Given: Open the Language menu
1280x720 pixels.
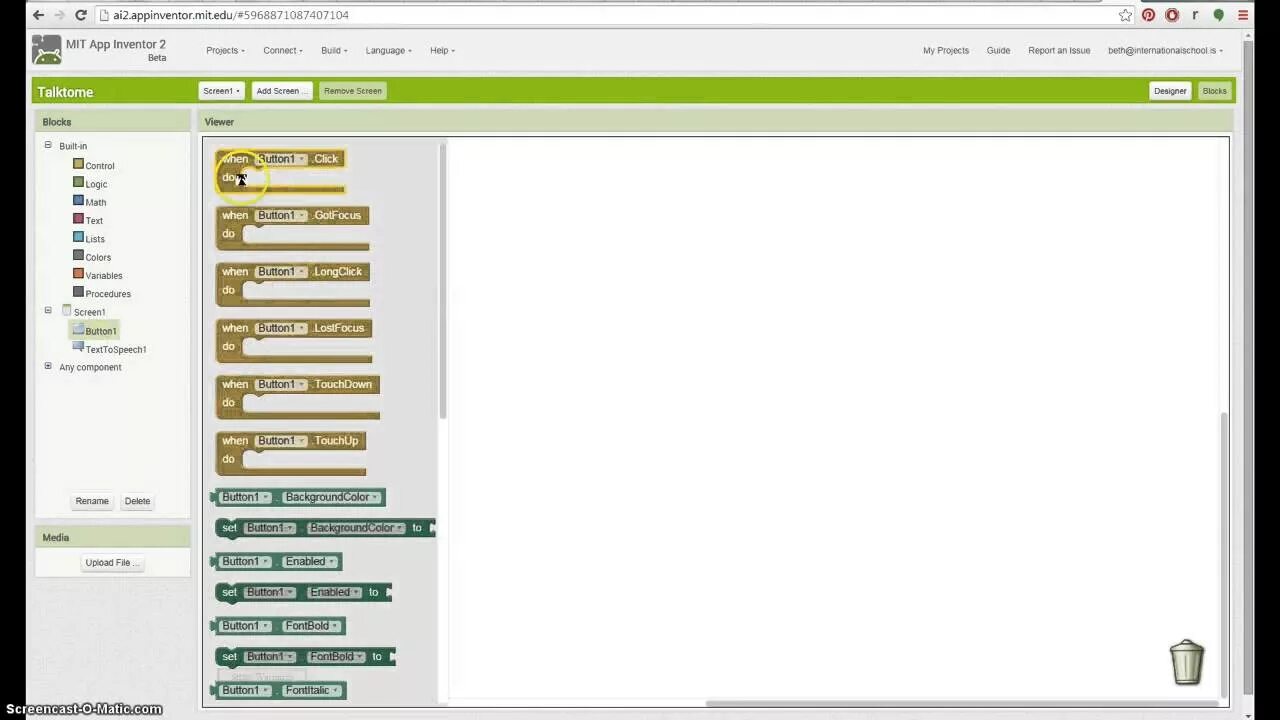Looking at the screenshot, I should [389, 50].
